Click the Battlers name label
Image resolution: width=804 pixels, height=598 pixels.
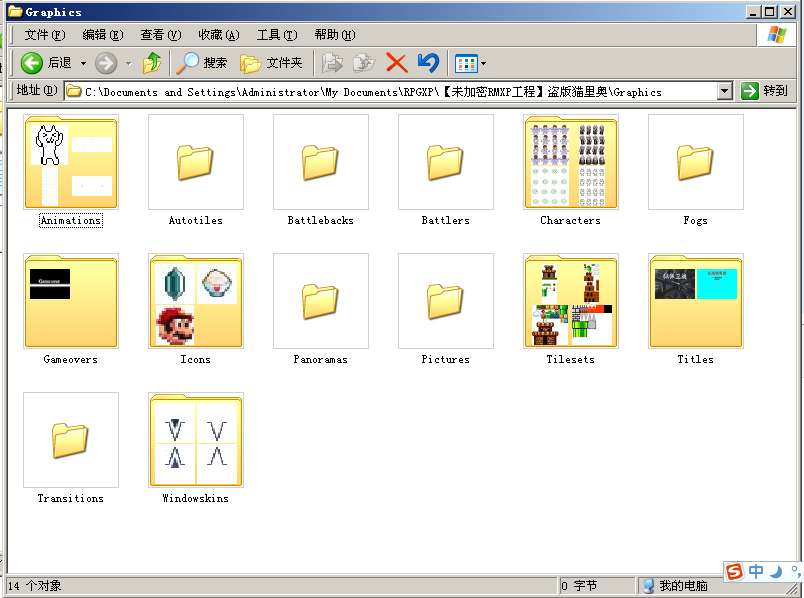click(x=446, y=221)
